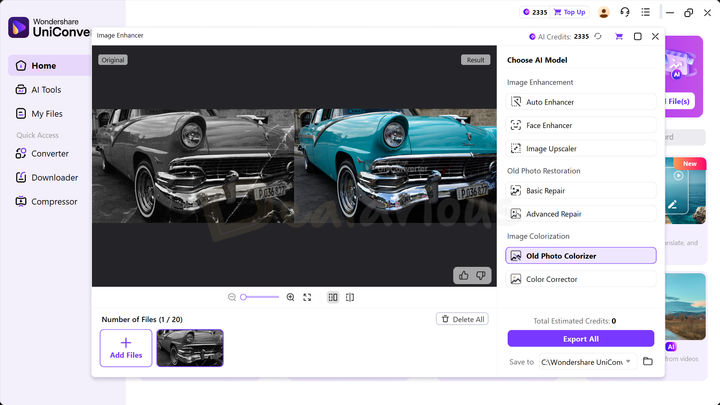Select the Face Enhancer model
Image resolution: width=720 pixels, height=405 pixels.
click(581, 125)
